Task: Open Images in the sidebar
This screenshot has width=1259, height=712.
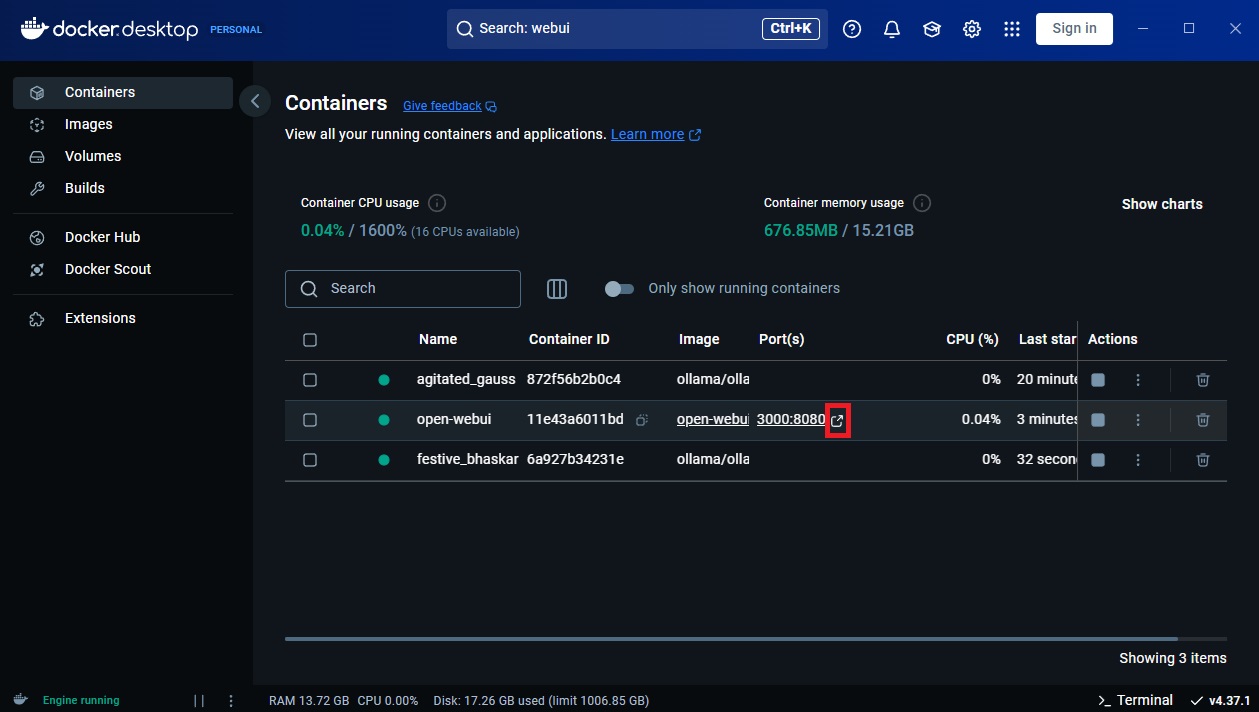Action: (123, 124)
